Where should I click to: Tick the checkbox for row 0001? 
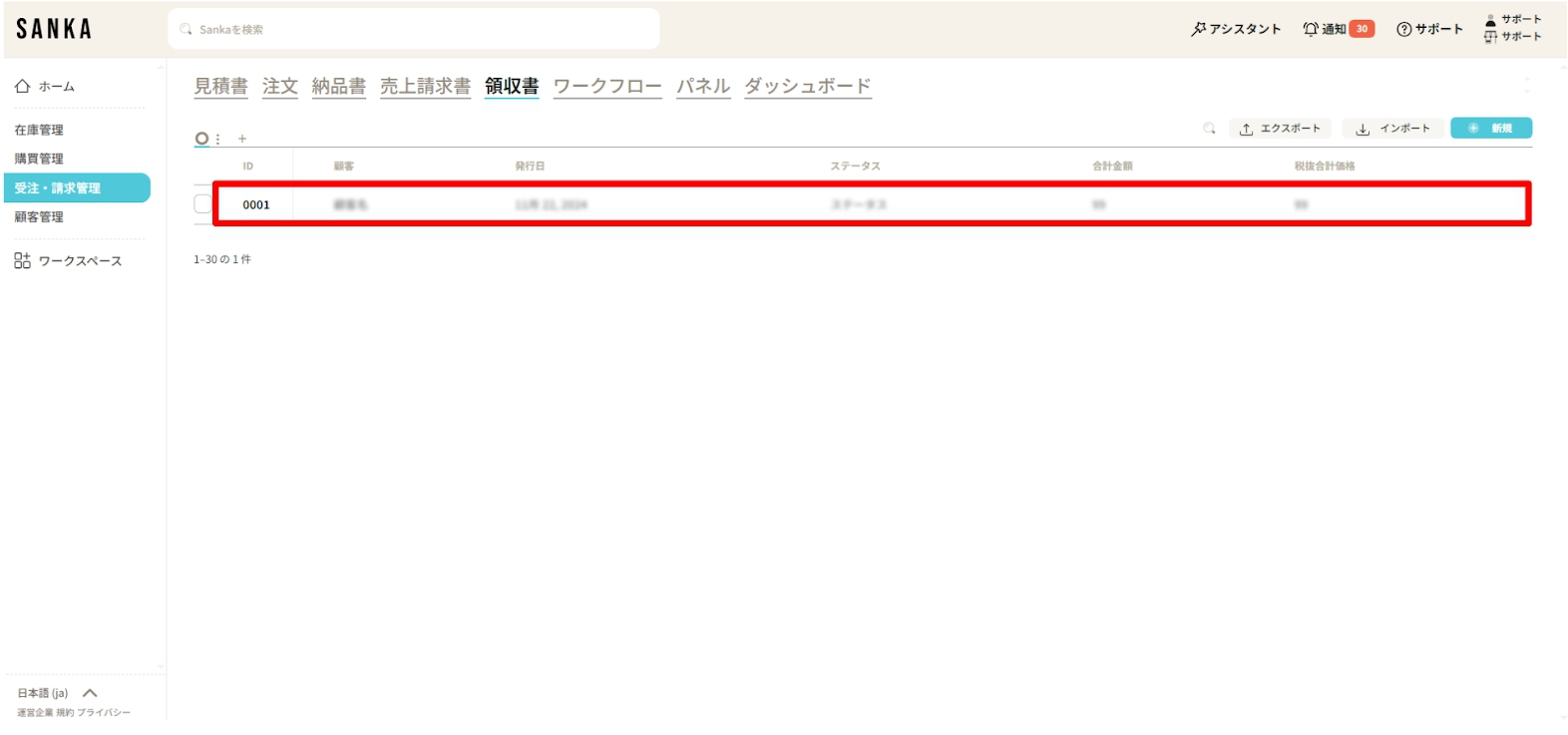(202, 204)
